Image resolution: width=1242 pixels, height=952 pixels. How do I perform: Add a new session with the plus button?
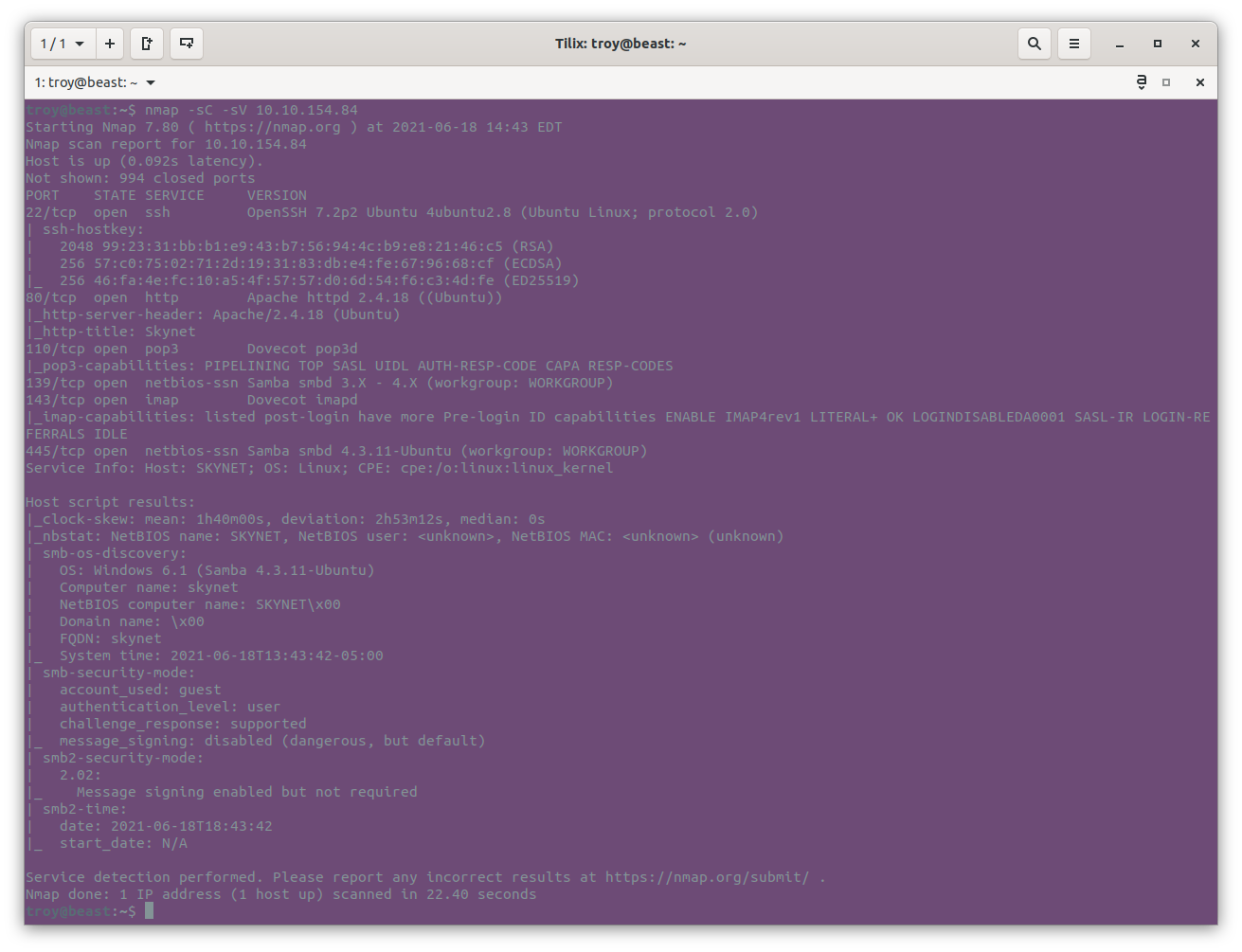pos(110,44)
